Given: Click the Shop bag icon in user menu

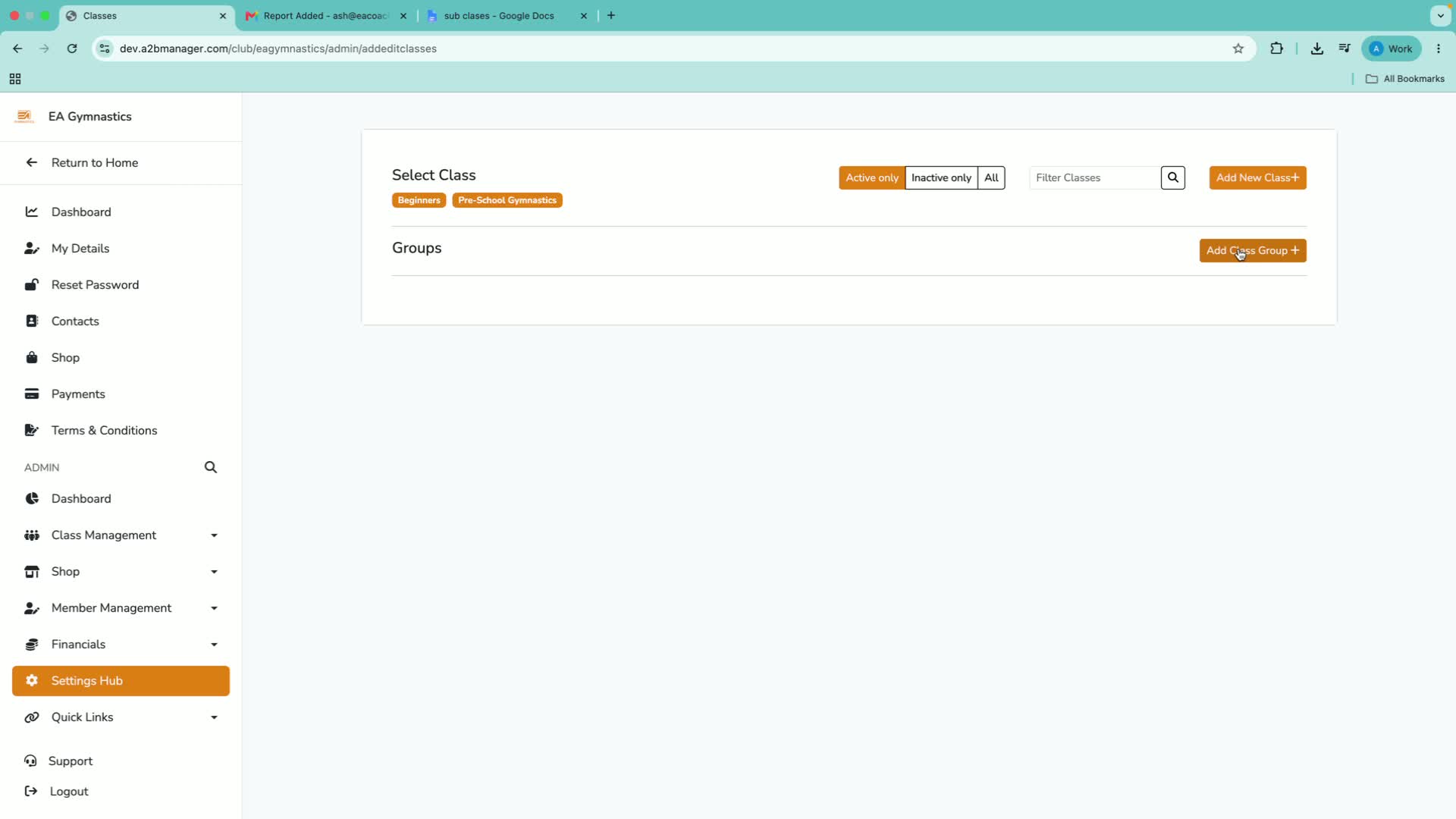Looking at the screenshot, I should [x=32, y=357].
